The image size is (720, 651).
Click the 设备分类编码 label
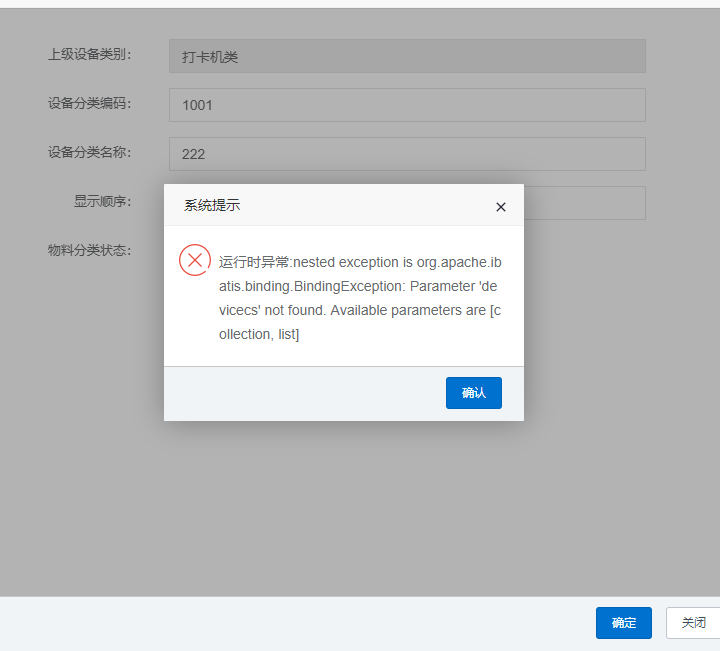pyautogui.click(x=90, y=103)
